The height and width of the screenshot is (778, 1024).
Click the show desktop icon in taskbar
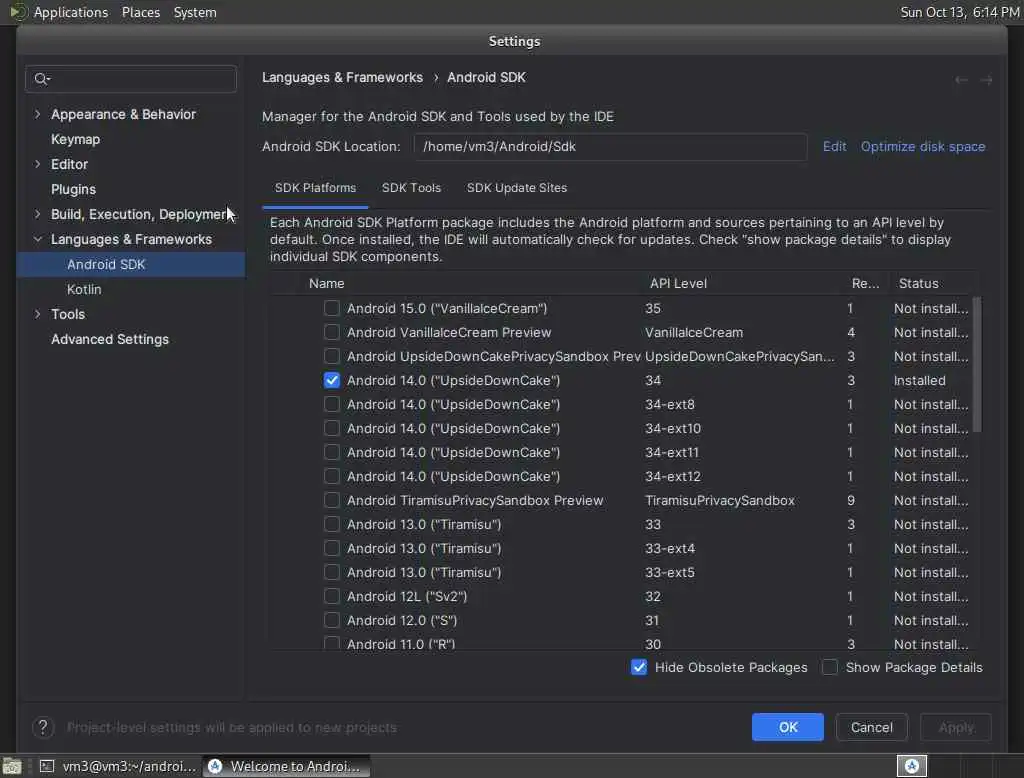pyautogui.click(x=12, y=766)
